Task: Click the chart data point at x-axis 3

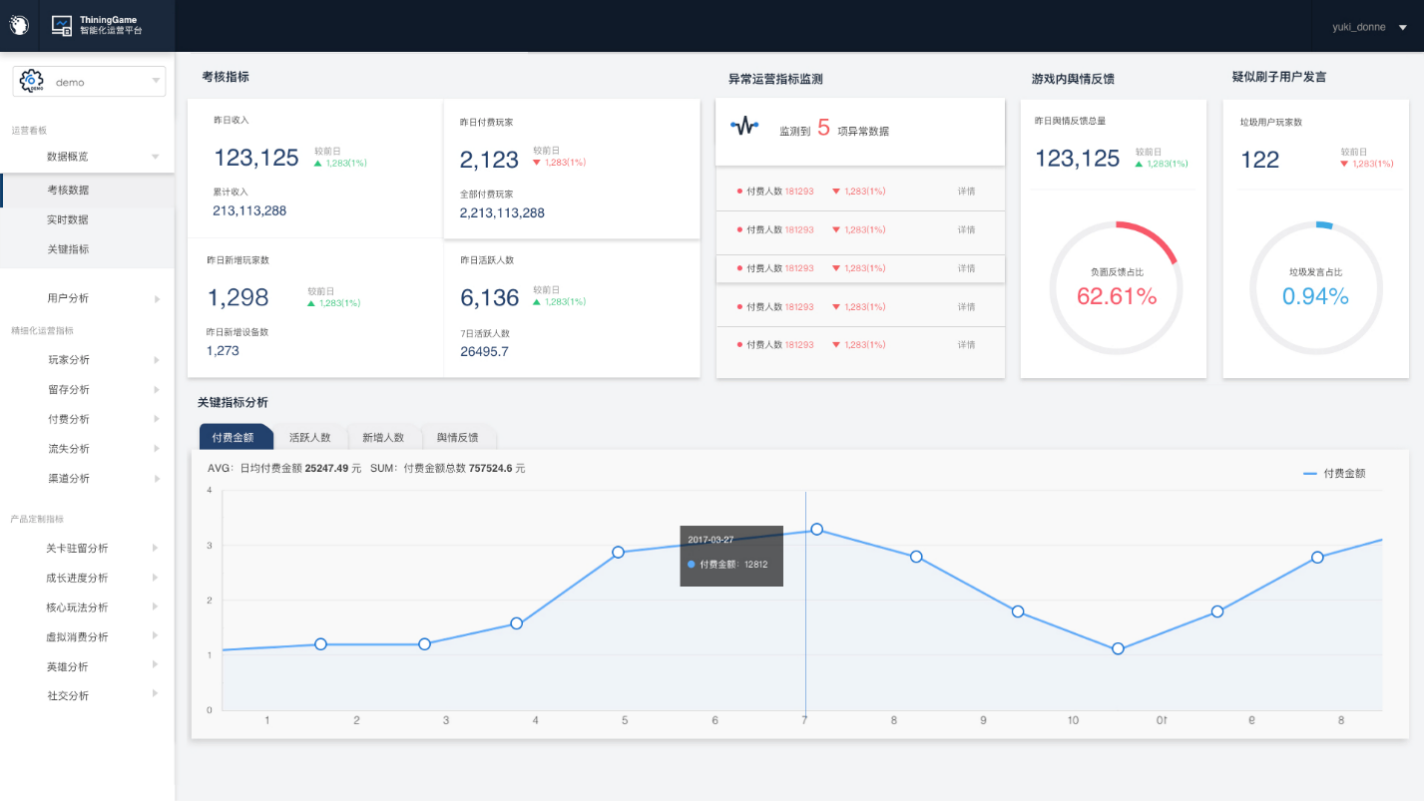Action: pos(424,644)
